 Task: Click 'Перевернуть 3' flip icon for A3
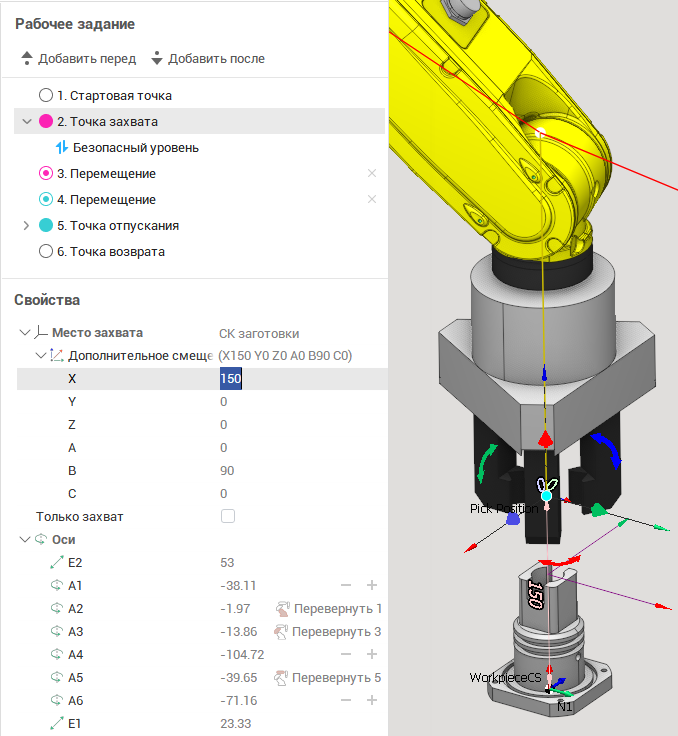click(283, 632)
